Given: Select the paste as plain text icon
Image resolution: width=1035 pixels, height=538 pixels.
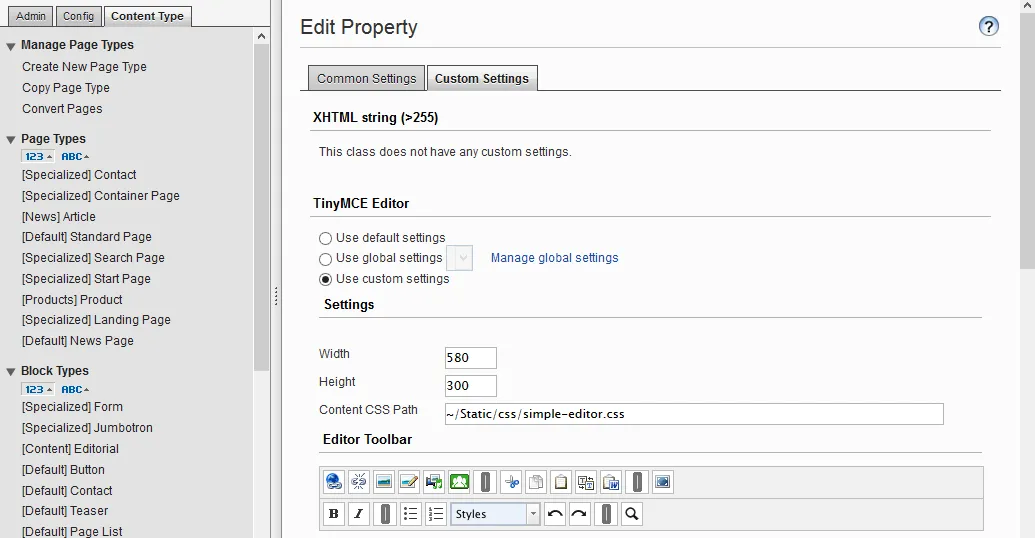Looking at the screenshot, I should (586, 482).
